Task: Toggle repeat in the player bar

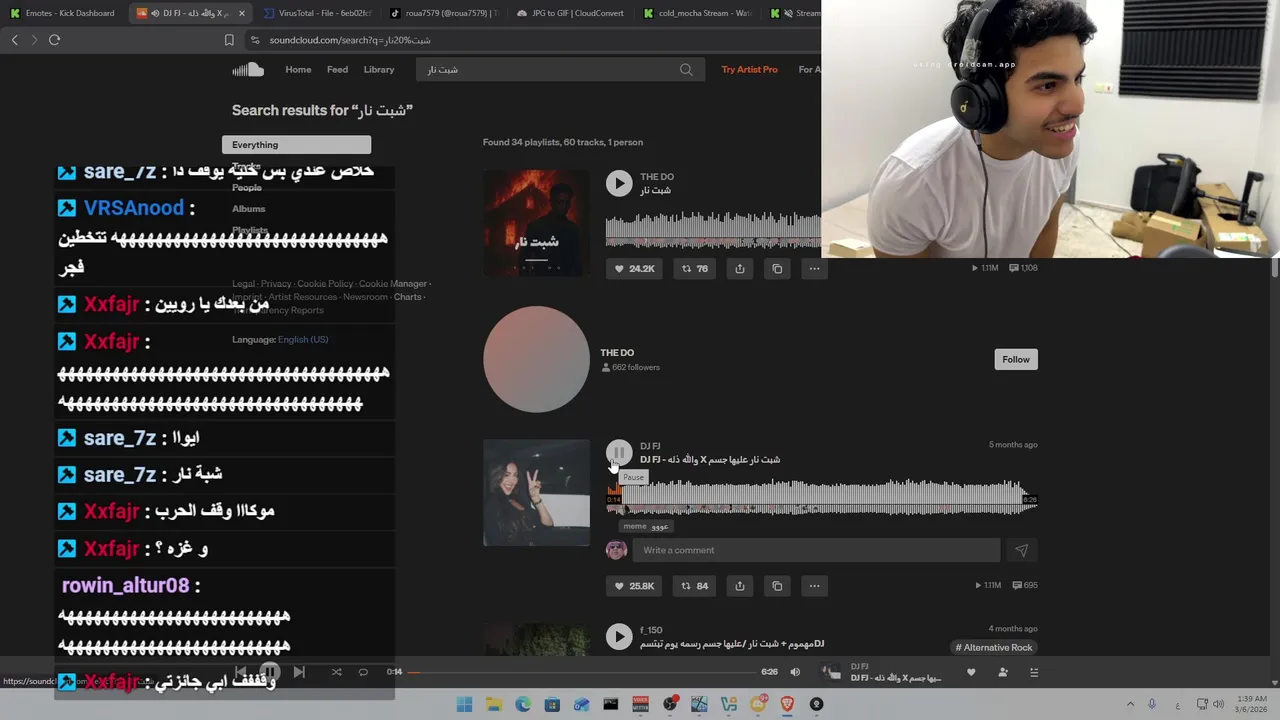Action: click(x=363, y=672)
